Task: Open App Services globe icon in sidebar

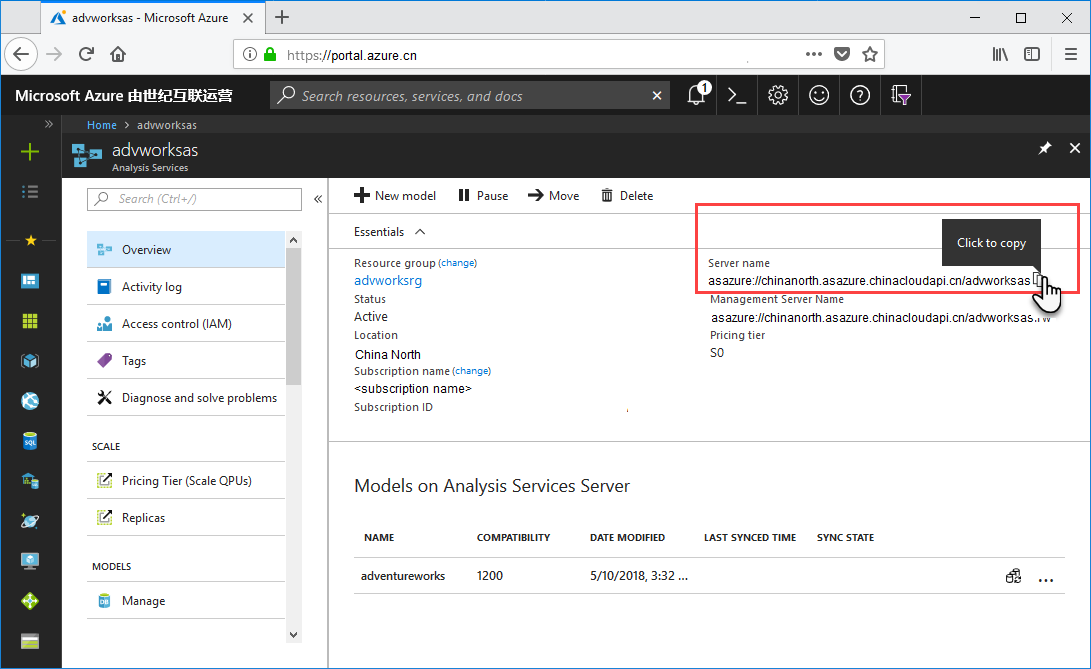Action: click(30, 401)
